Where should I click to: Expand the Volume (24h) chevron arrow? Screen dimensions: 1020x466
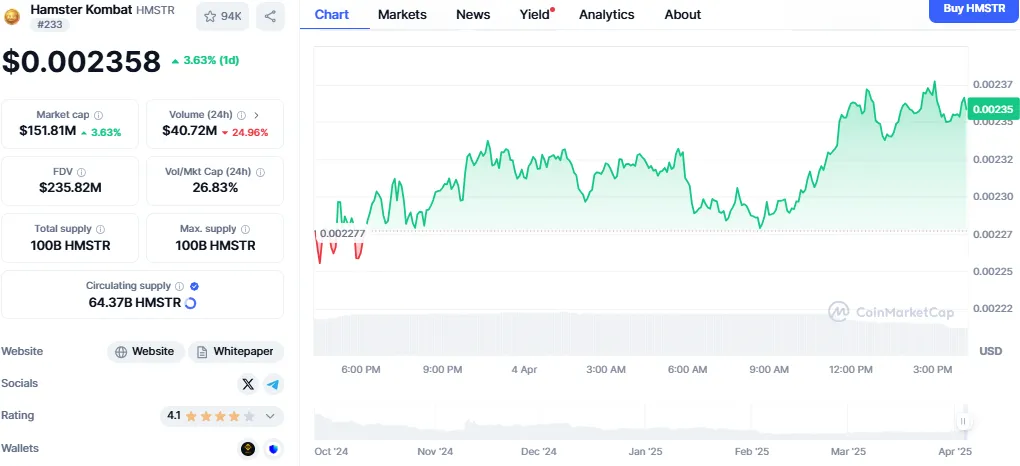pos(256,116)
